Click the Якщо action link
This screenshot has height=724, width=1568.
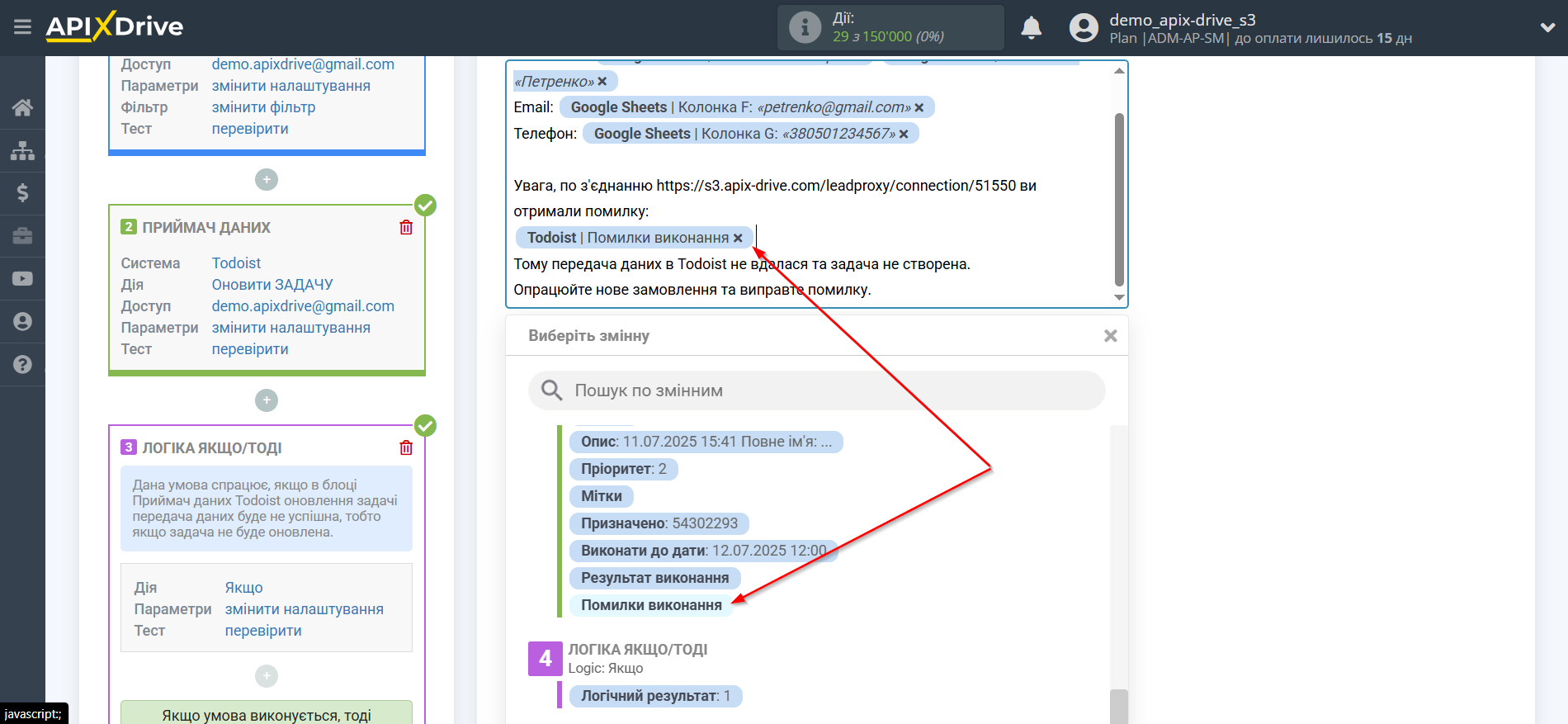244,588
